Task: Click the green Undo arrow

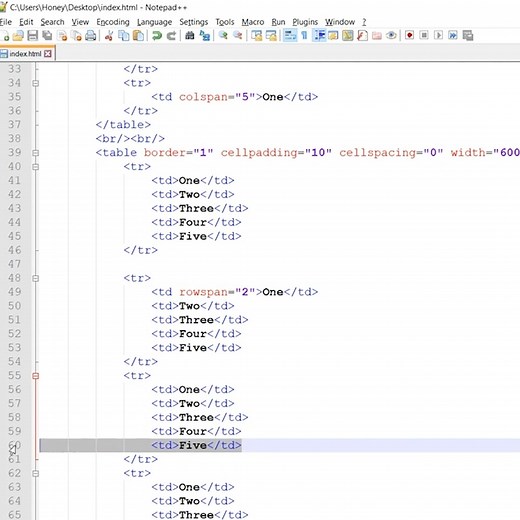Action: [x=157, y=35]
